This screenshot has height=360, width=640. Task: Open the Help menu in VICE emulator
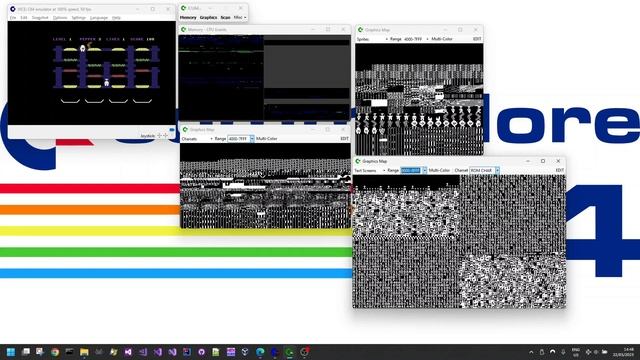pyautogui.click(x=116, y=18)
